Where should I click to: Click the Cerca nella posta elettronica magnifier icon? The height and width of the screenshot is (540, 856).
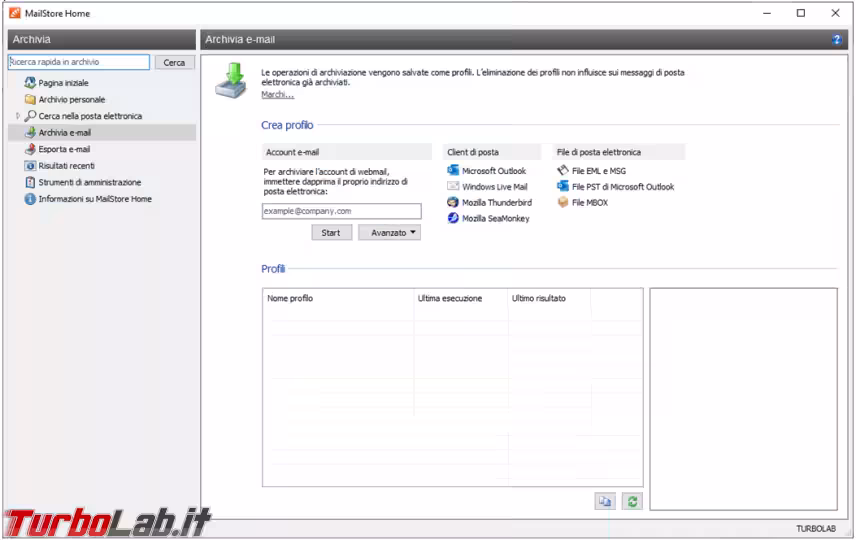[30, 116]
